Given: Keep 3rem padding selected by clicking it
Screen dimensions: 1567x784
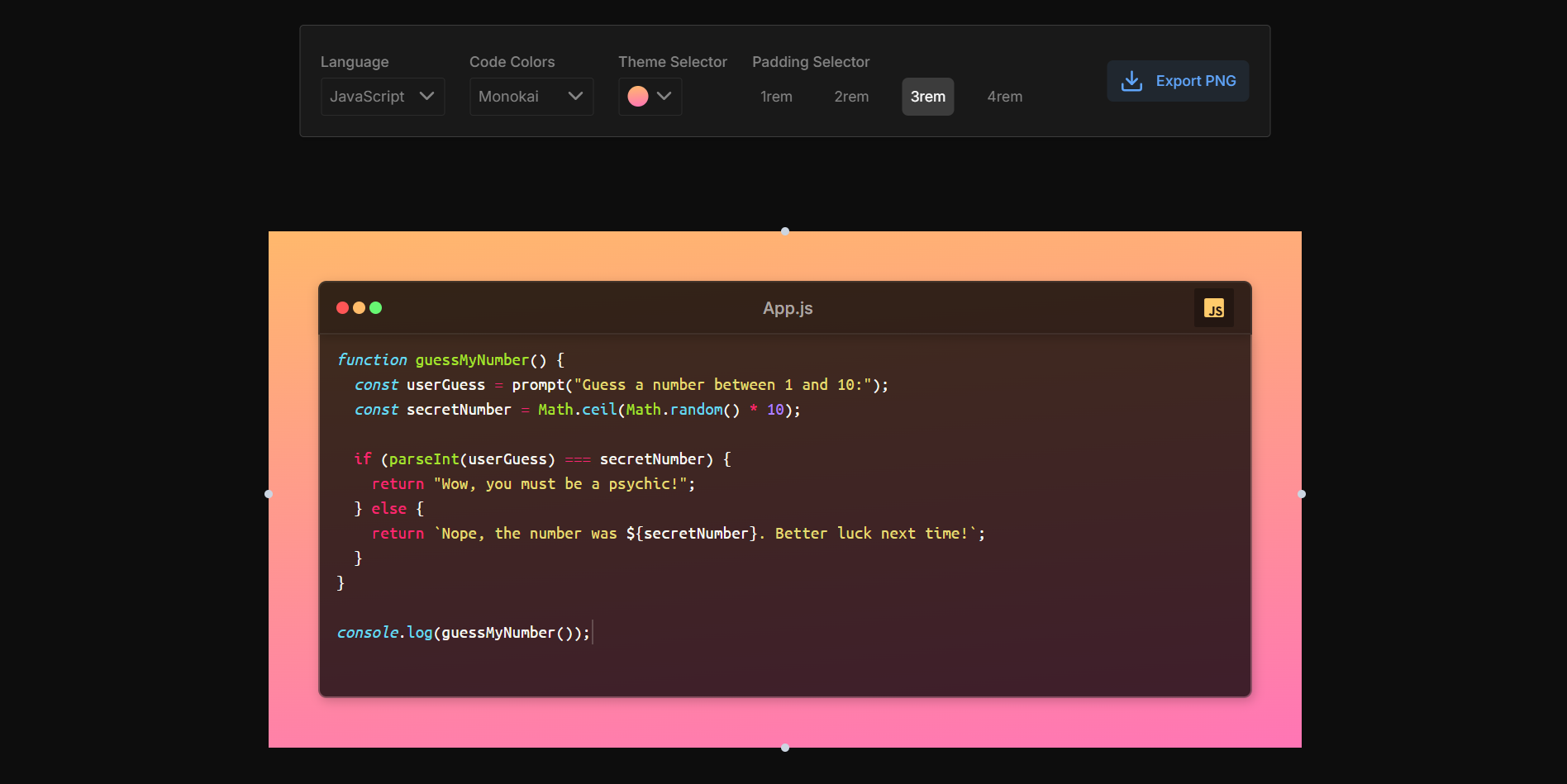Looking at the screenshot, I should click(x=927, y=96).
